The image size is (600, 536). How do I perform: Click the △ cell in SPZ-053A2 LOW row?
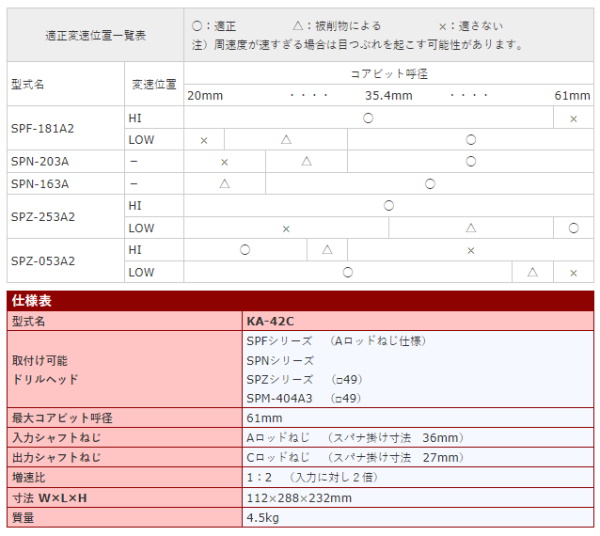tap(532, 272)
